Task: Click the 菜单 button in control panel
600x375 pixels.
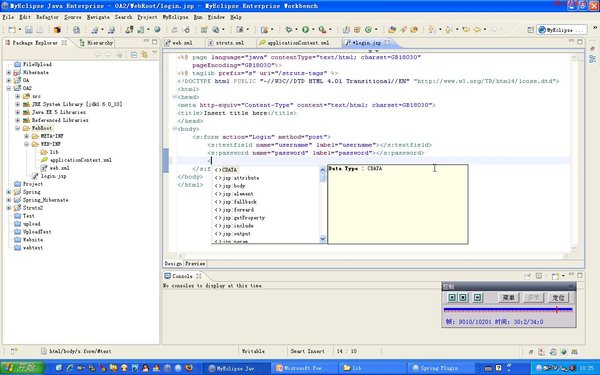Action: click(x=508, y=298)
